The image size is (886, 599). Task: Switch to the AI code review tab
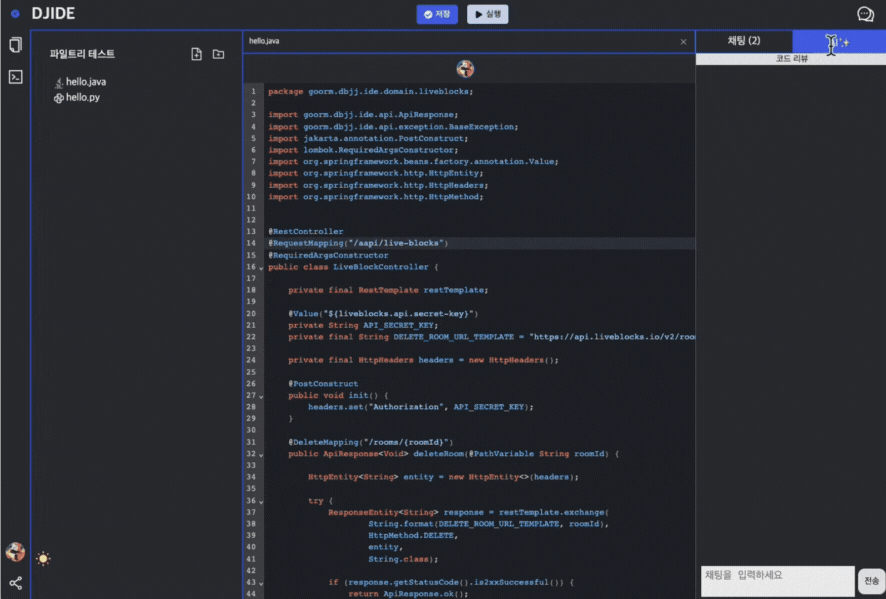(x=839, y=42)
